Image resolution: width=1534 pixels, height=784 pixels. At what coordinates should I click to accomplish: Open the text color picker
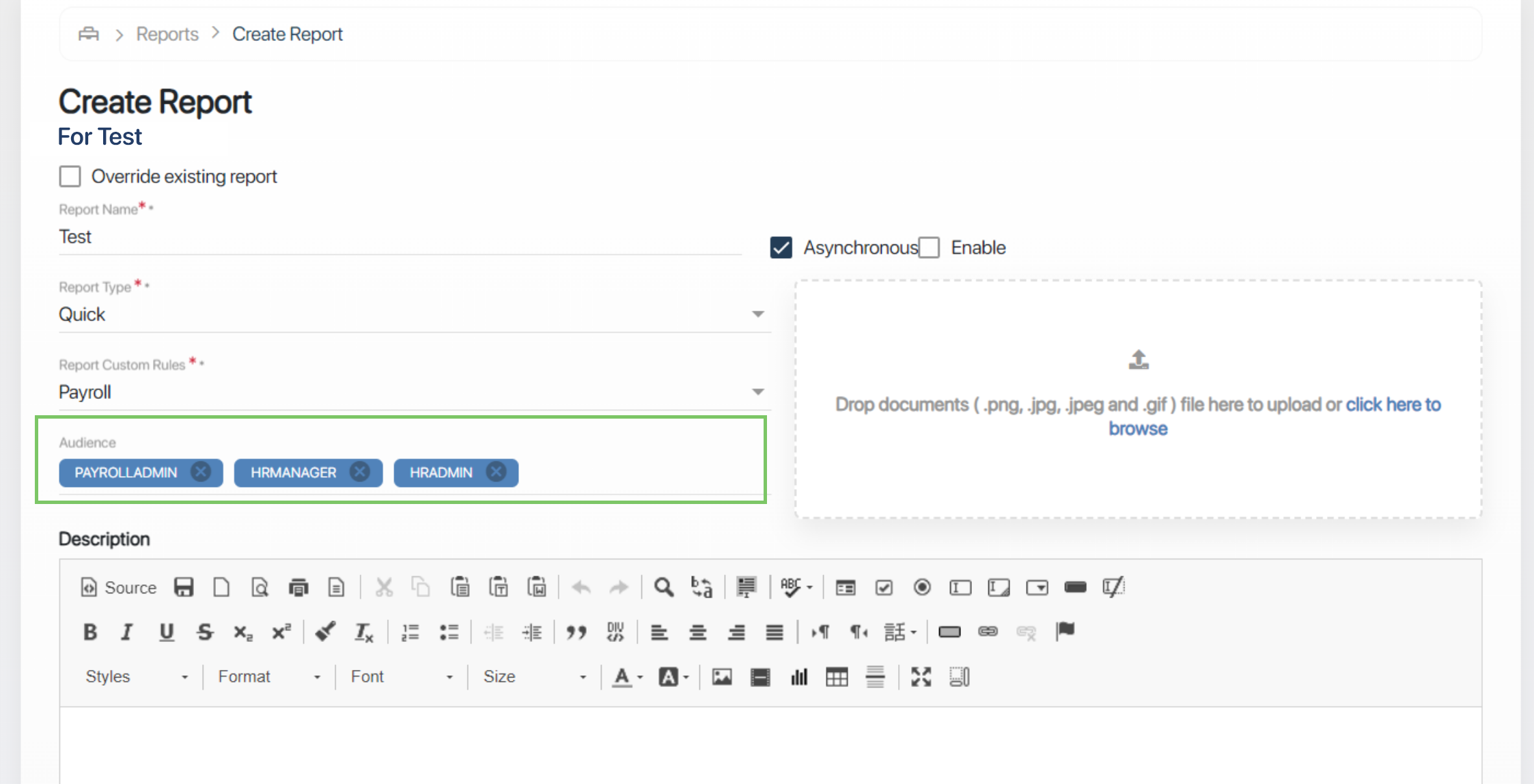(x=626, y=677)
